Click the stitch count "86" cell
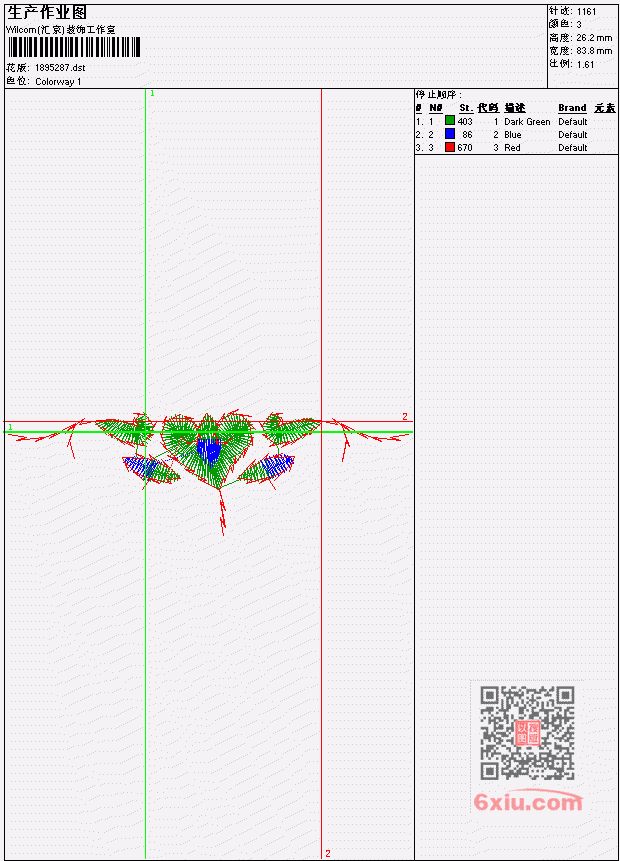The image size is (620, 861). pos(467,135)
